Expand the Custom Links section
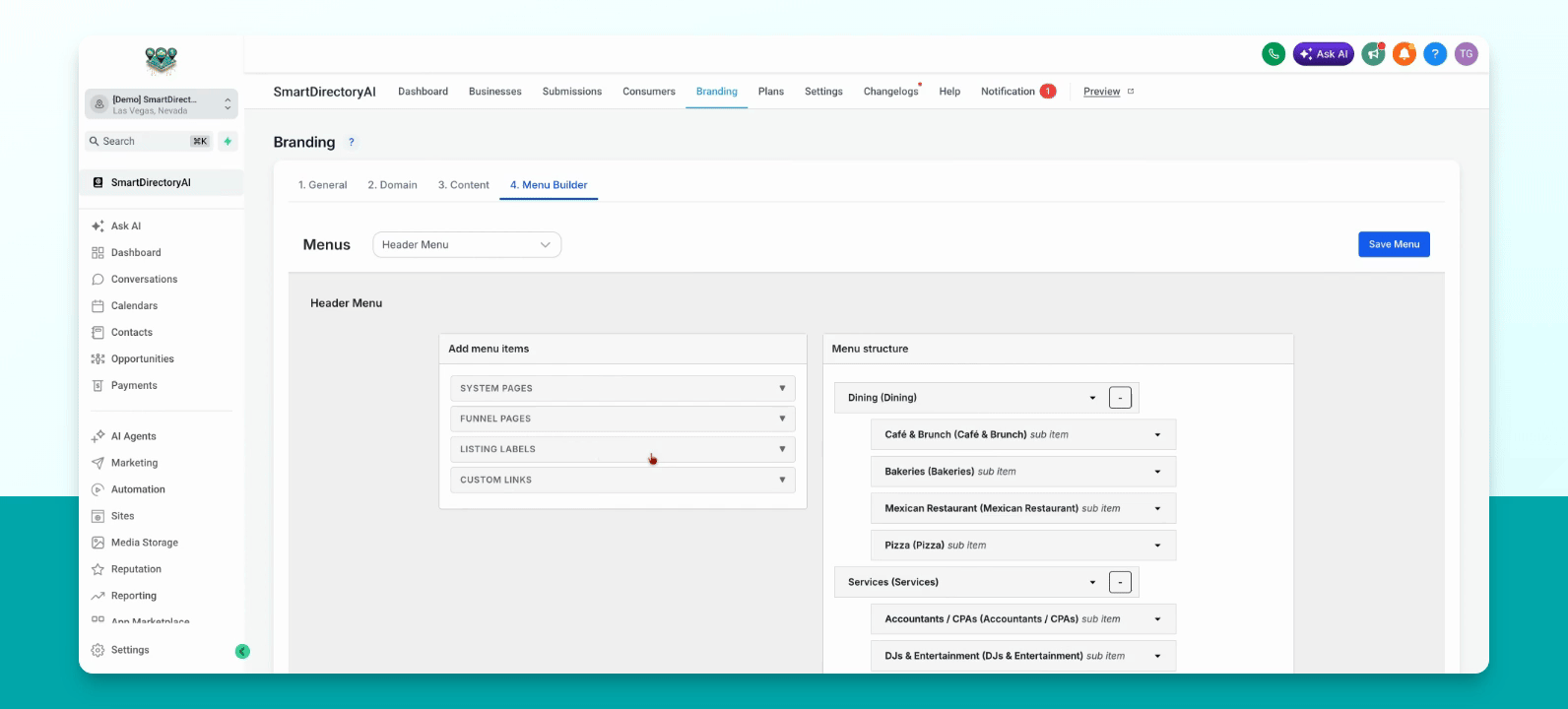Image resolution: width=1568 pixels, height=709 pixels. coord(622,480)
